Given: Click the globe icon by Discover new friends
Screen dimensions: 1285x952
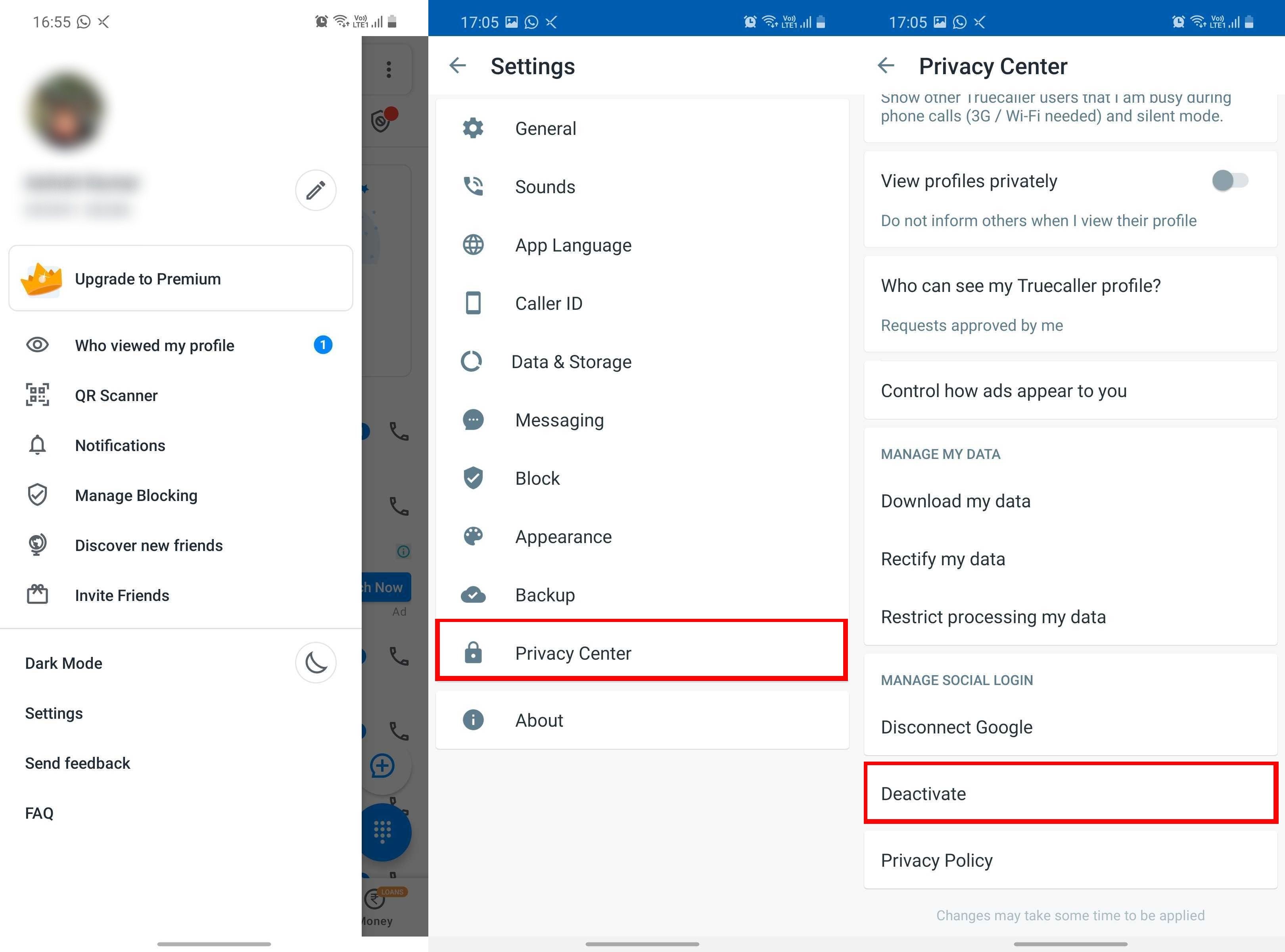Looking at the screenshot, I should [x=37, y=545].
